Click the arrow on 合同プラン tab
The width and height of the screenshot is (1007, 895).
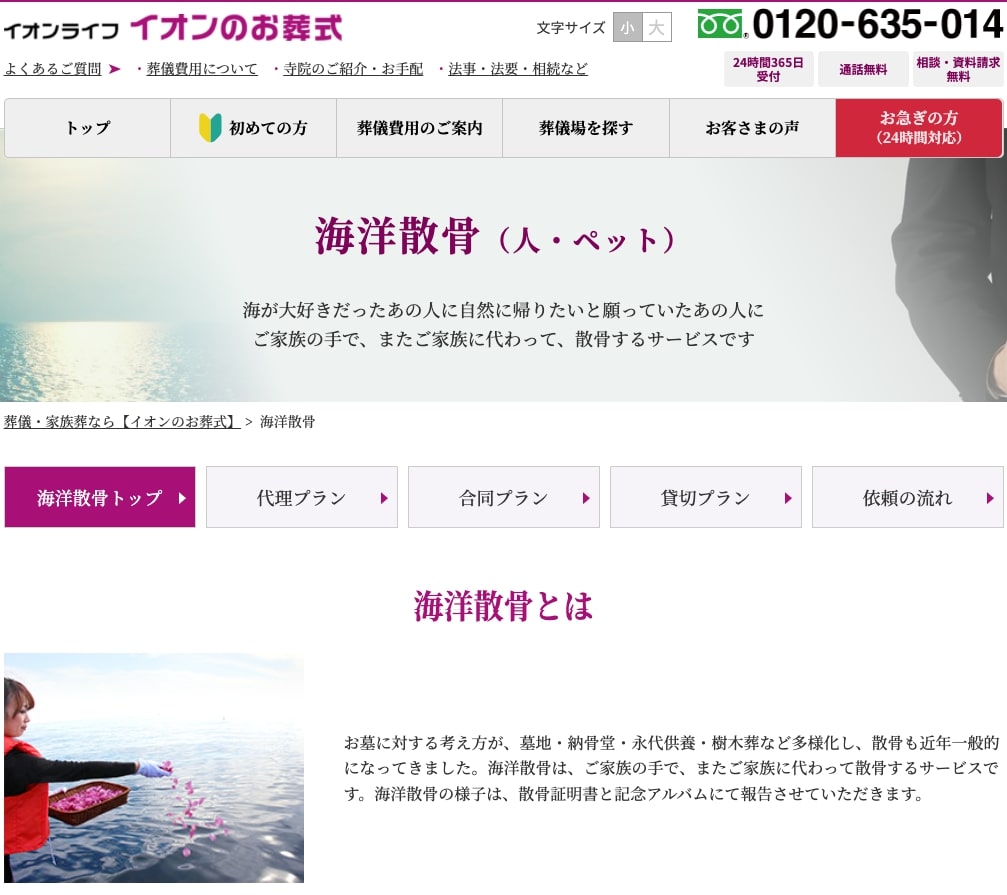click(x=586, y=498)
